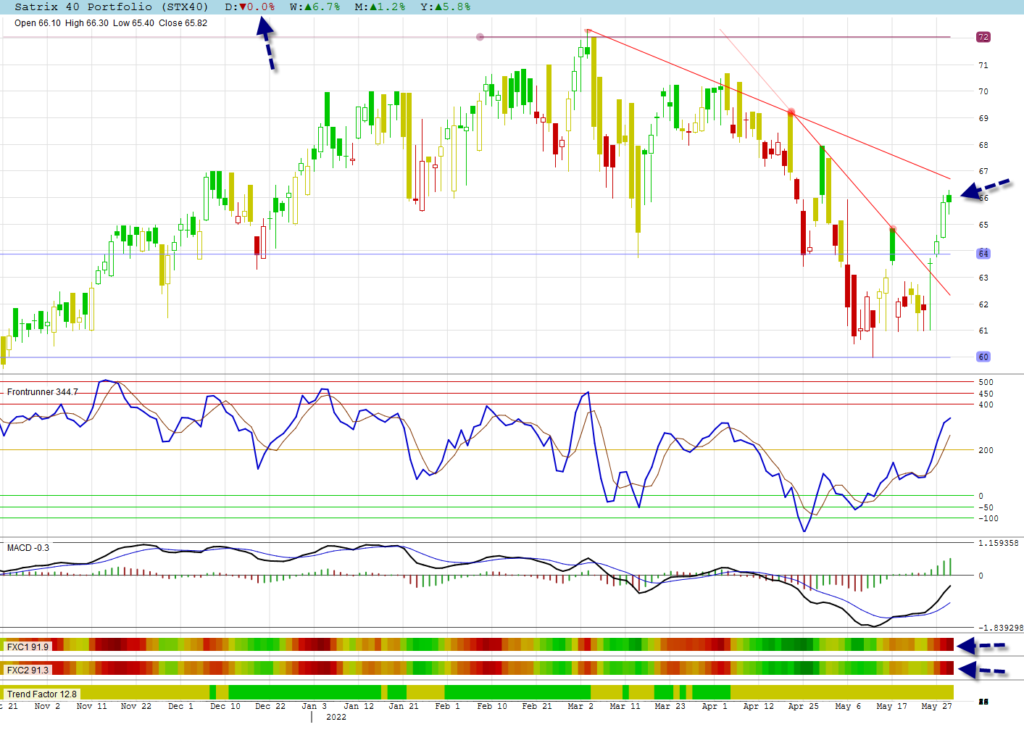Click the Mar 23 date on the time axis
Image resolution: width=1024 pixels, height=735 pixels.
670,706
